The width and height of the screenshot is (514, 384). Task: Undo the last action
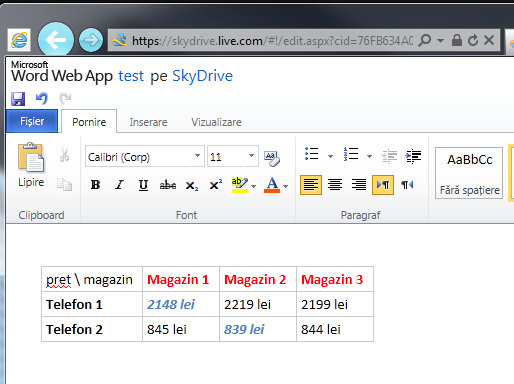(x=42, y=99)
